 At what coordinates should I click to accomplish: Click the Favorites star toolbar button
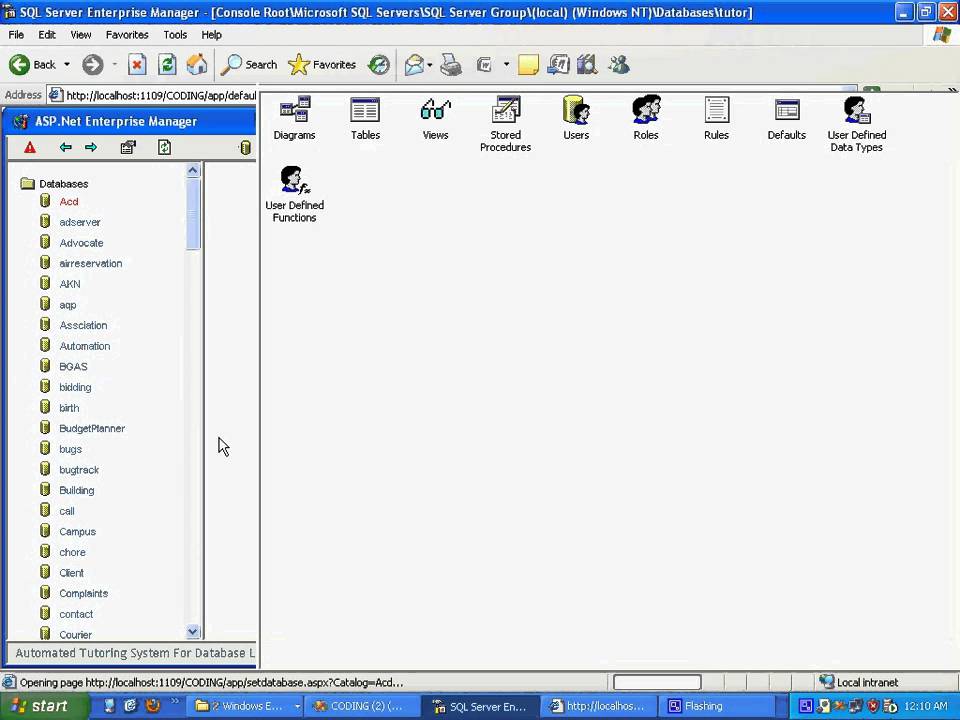click(x=322, y=64)
